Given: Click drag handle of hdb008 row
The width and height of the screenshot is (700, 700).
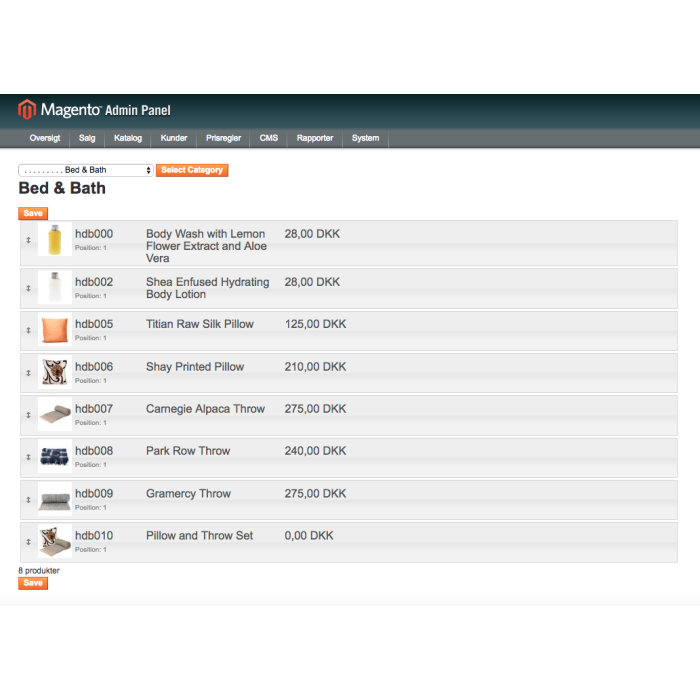Looking at the screenshot, I should click(28, 457).
